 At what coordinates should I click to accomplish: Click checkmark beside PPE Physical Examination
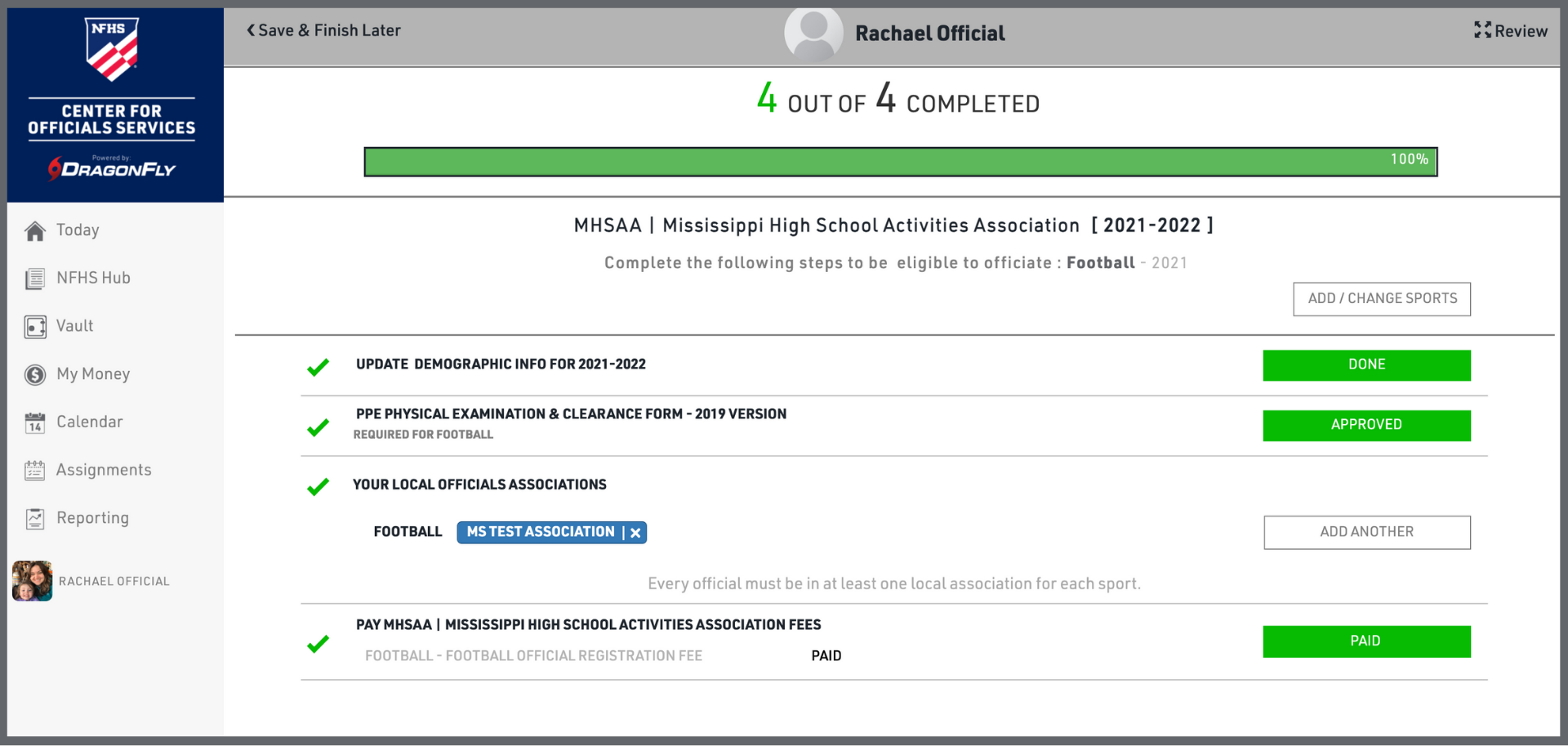click(318, 427)
